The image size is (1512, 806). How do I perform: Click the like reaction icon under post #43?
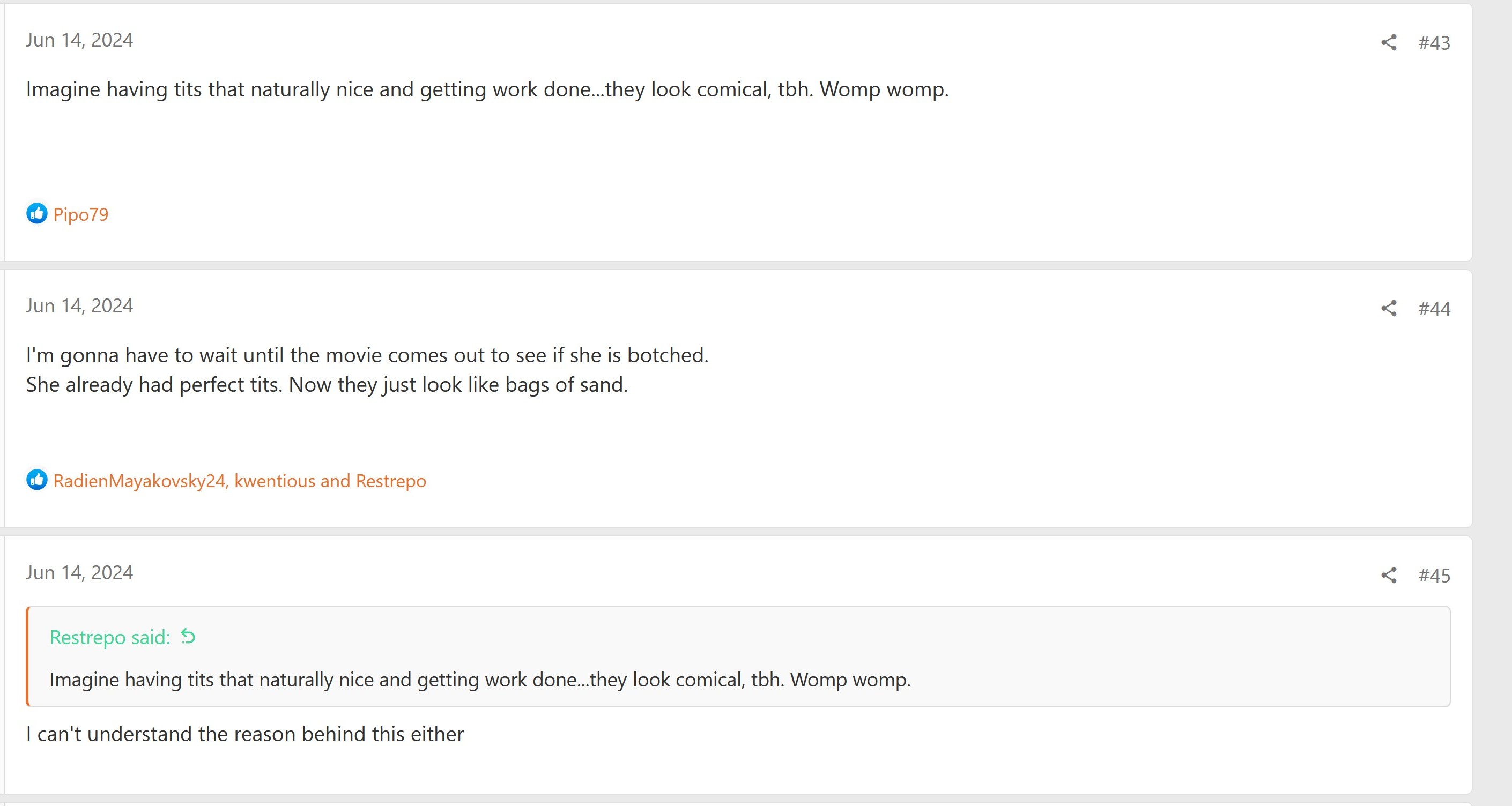point(36,213)
